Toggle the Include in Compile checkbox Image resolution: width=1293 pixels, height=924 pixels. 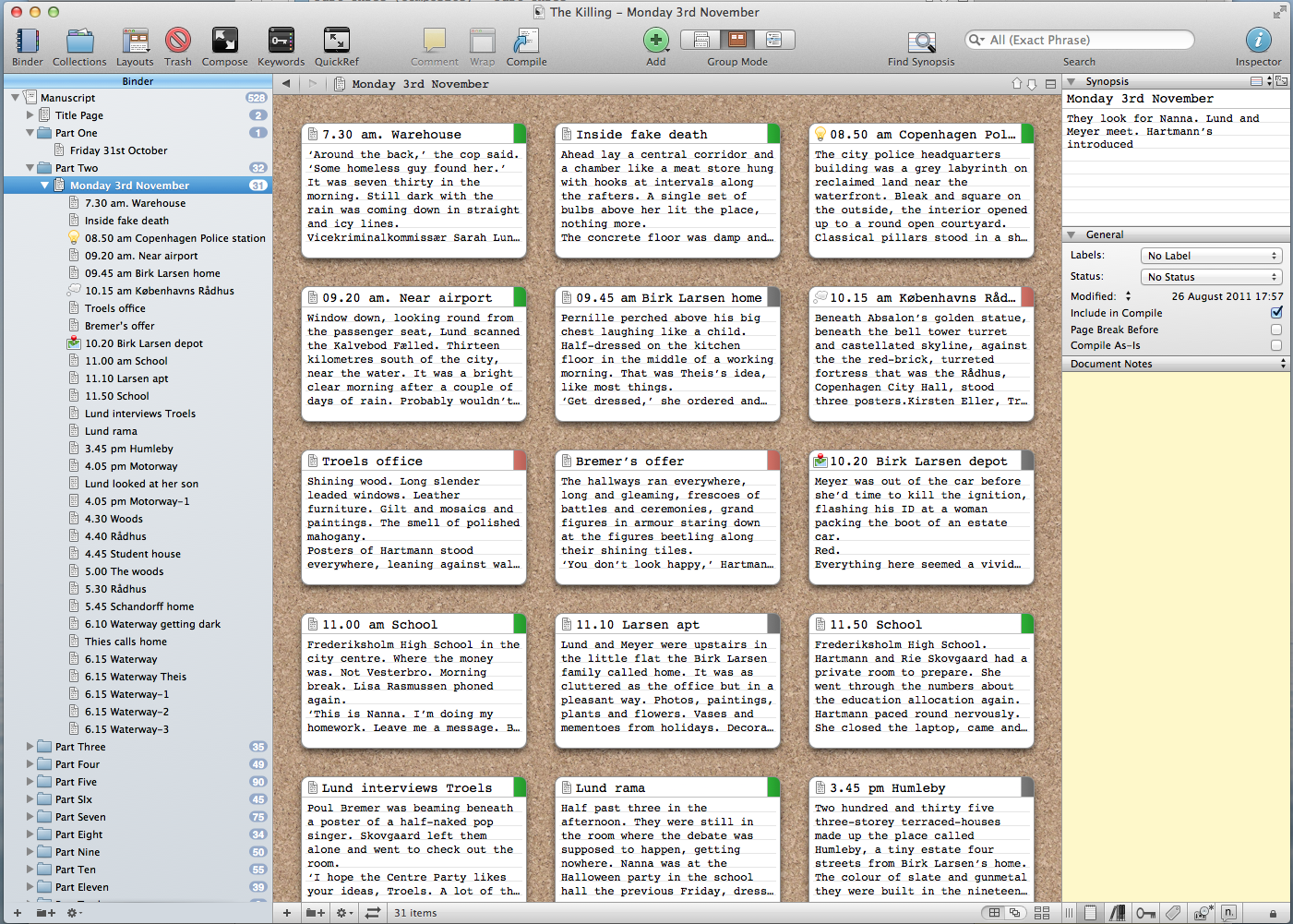[1276, 313]
